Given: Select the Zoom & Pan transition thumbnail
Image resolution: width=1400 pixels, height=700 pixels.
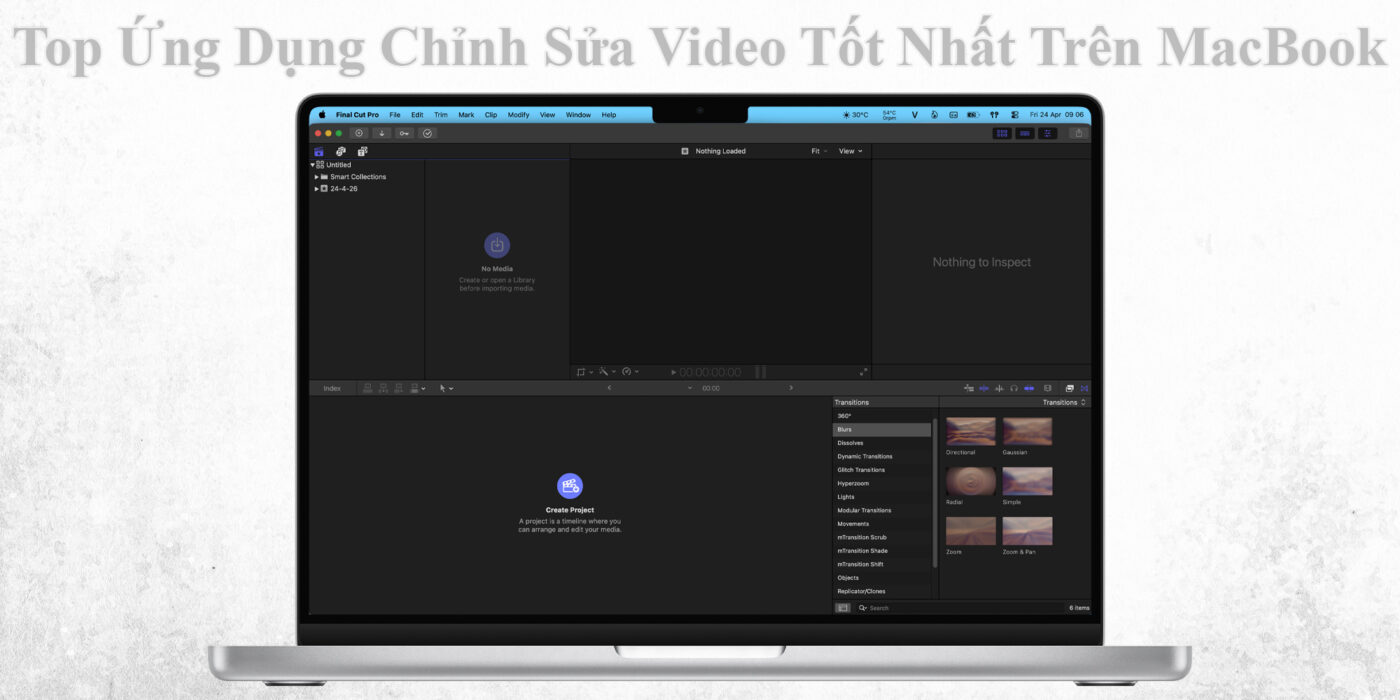Looking at the screenshot, I should point(1028,531).
